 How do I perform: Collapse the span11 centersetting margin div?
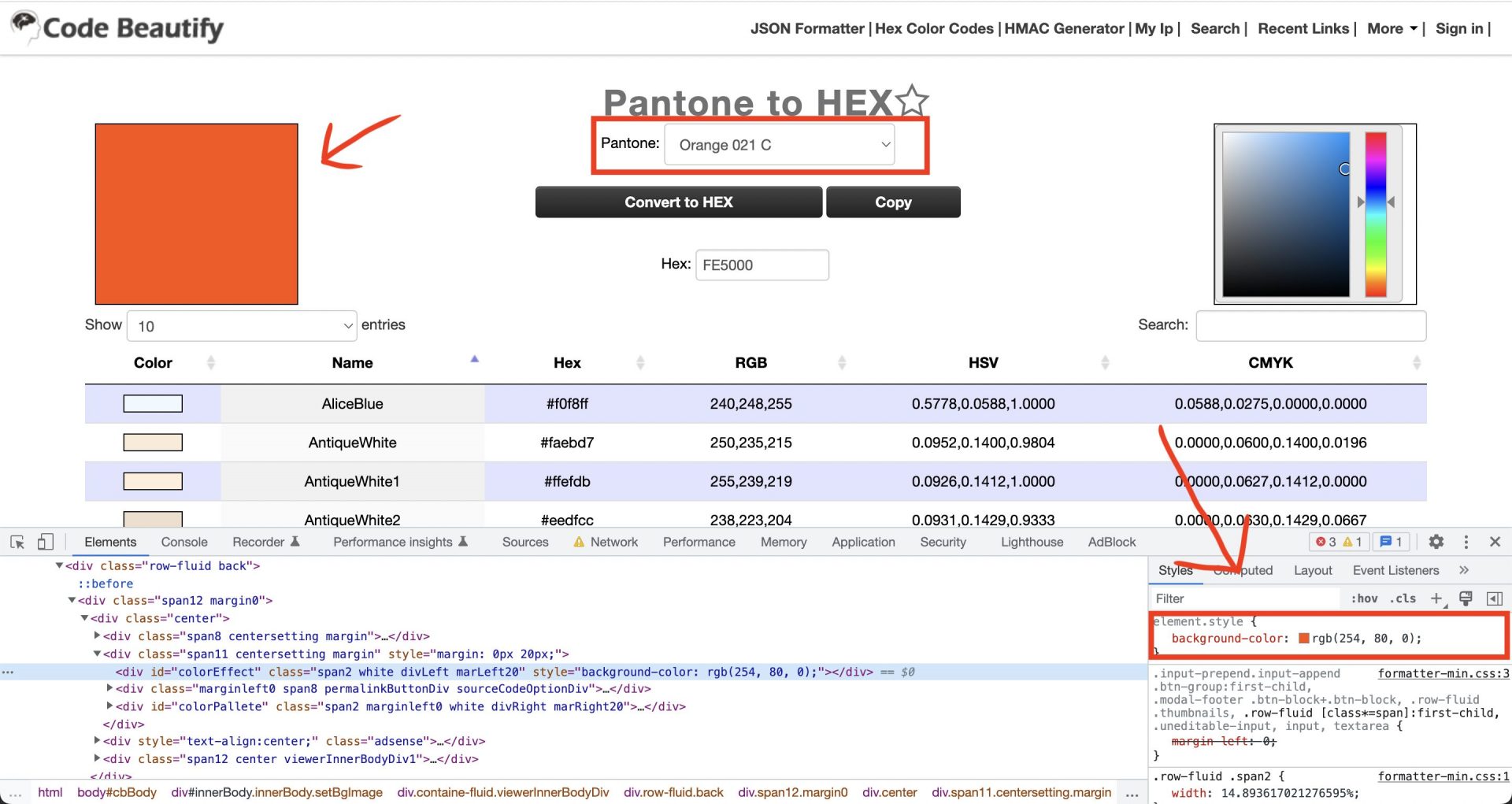pos(97,654)
